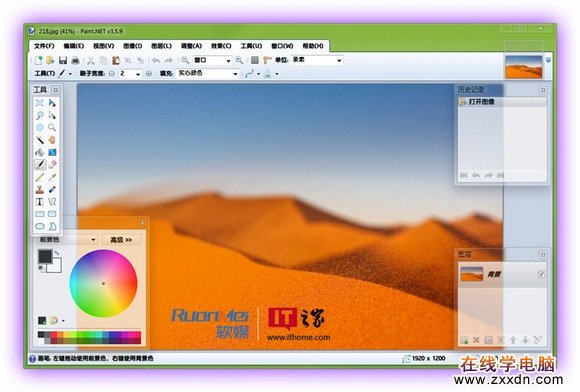The height and width of the screenshot is (392, 580).
Task: Toggle the pixel grid button
Action: point(255,60)
